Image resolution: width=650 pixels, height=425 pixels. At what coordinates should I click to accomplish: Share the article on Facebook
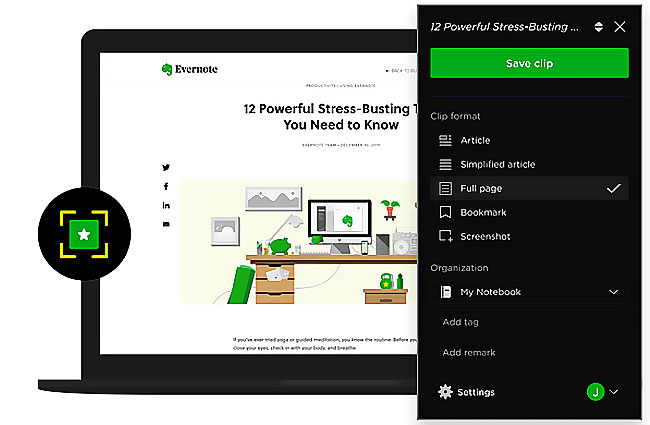166,187
